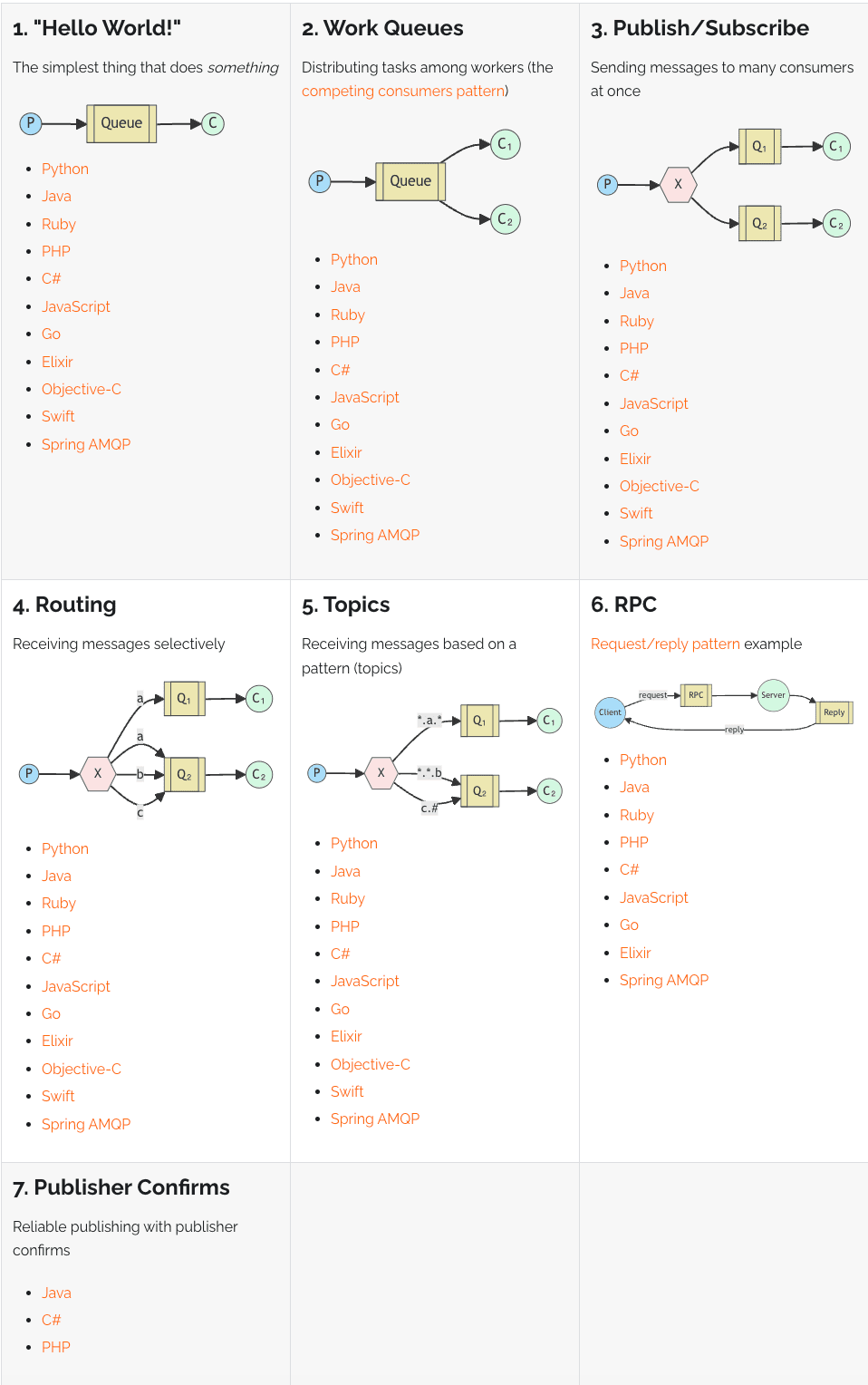Select Go under the RPC section
This screenshot has width=868, height=1385.
click(629, 925)
